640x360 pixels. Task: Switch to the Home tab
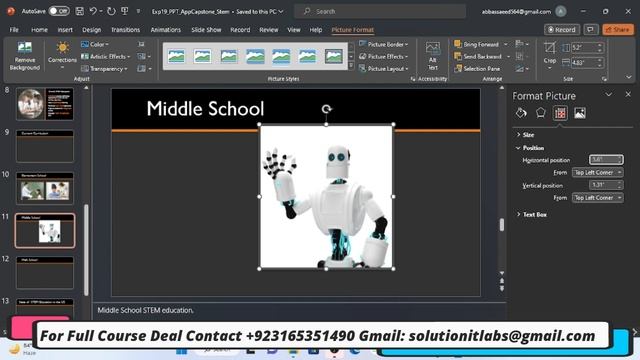click(x=39, y=30)
